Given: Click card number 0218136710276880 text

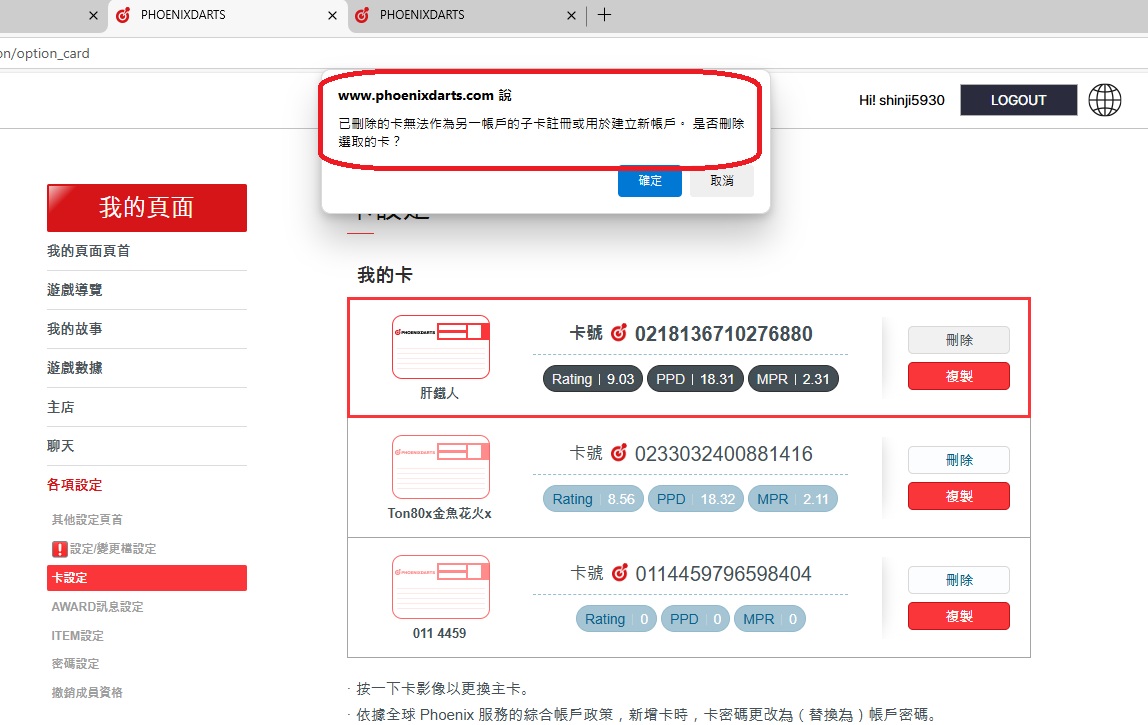Looking at the screenshot, I should [x=723, y=334].
